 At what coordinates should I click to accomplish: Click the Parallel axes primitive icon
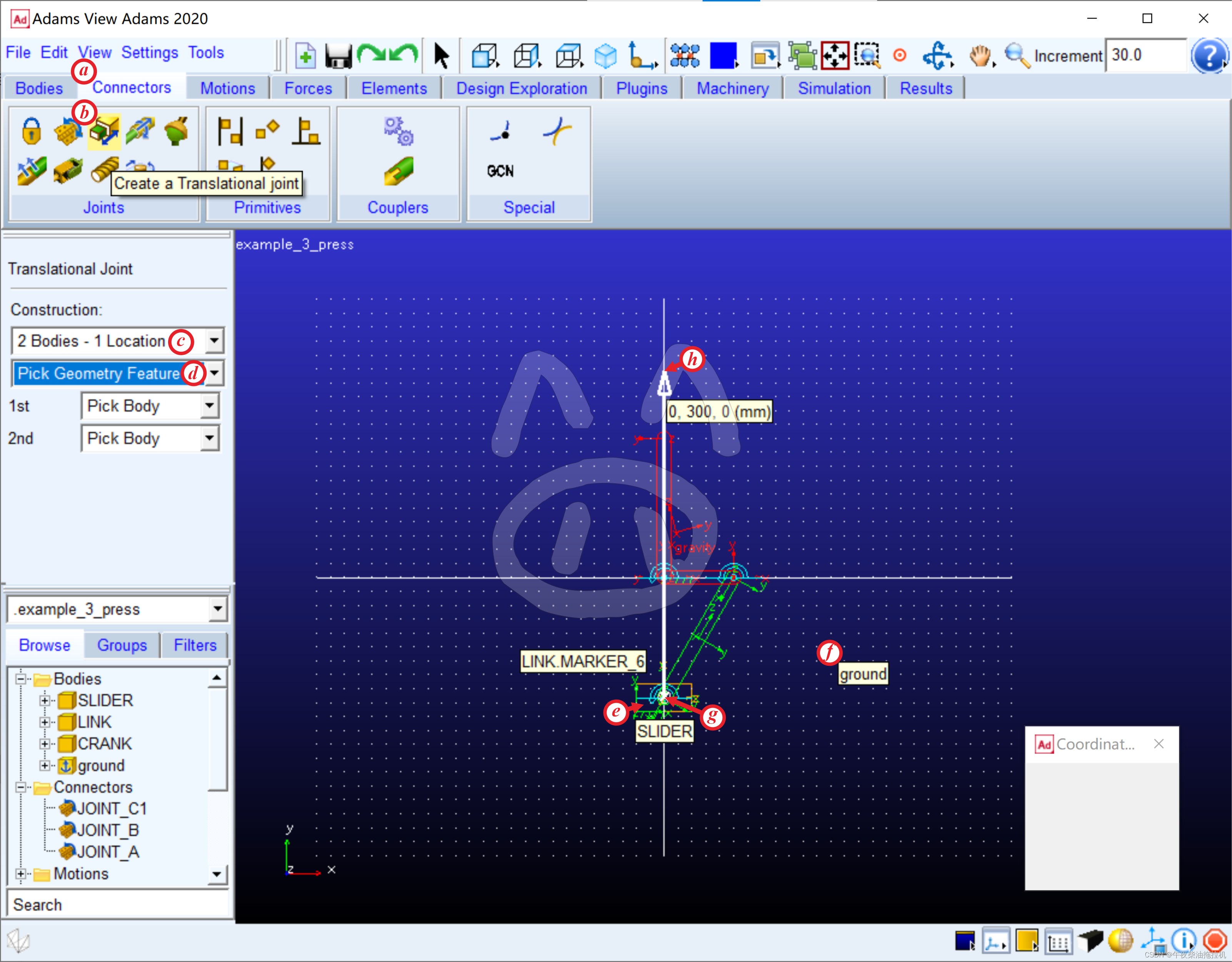click(x=231, y=132)
